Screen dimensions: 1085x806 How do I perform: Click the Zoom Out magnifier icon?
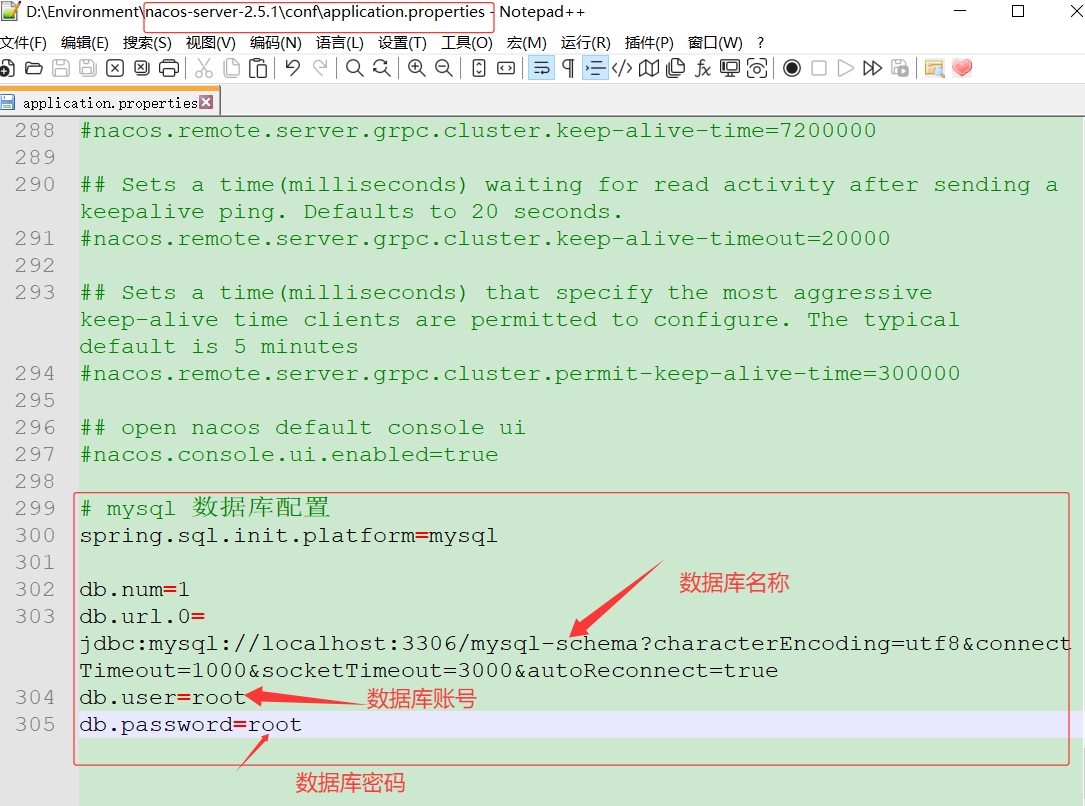tap(443, 68)
